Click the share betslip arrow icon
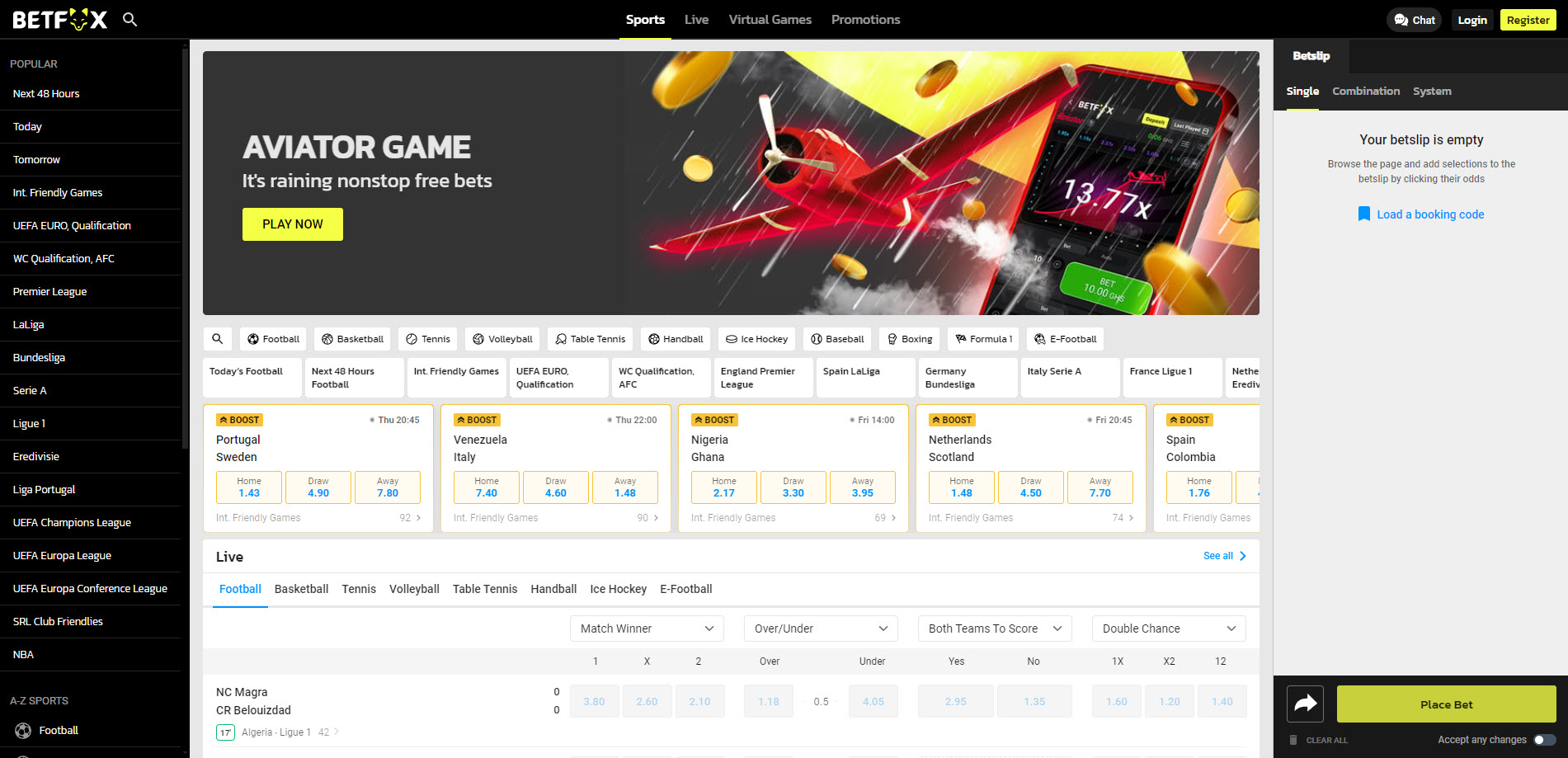 click(x=1305, y=704)
